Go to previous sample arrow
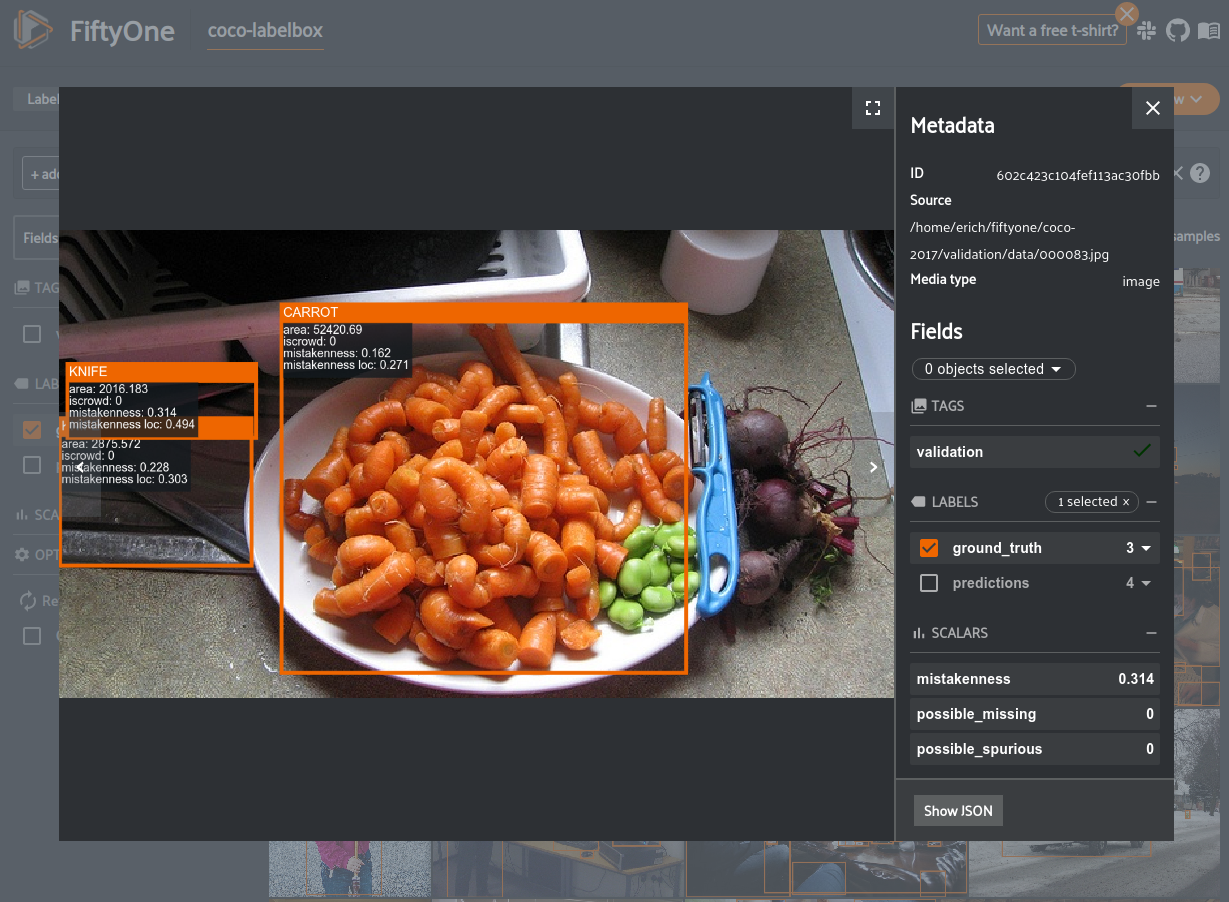 [80, 466]
